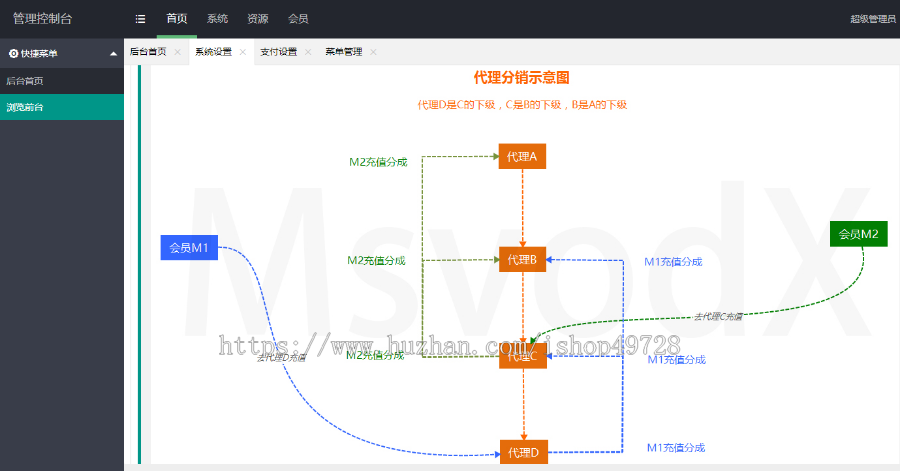This screenshot has width=900, height=471.
Task: Switch to the 系统设置 tab
Action: tap(214, 52)
